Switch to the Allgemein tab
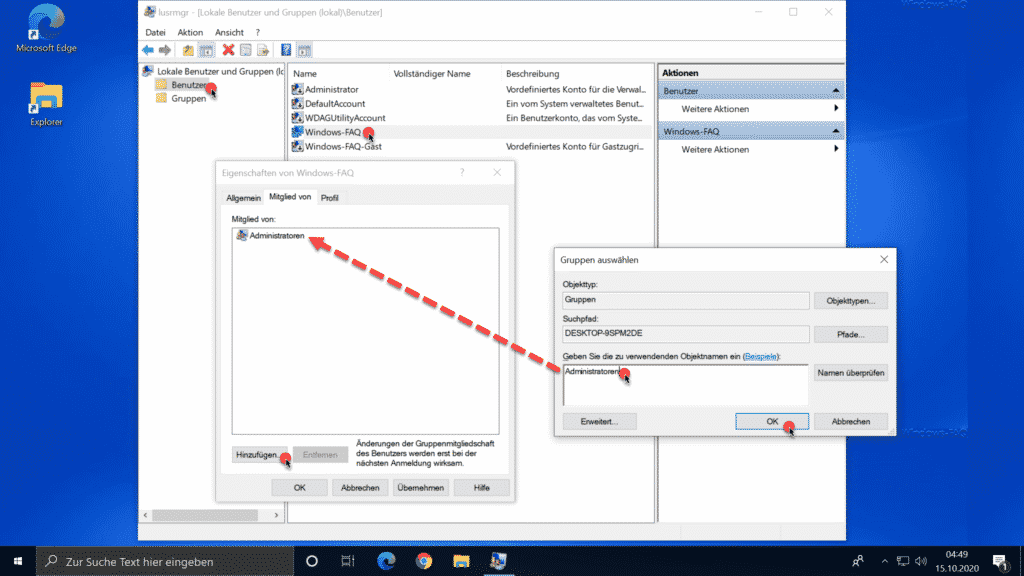The height and width of the screenshot is (576, 1024). [243, 198]
